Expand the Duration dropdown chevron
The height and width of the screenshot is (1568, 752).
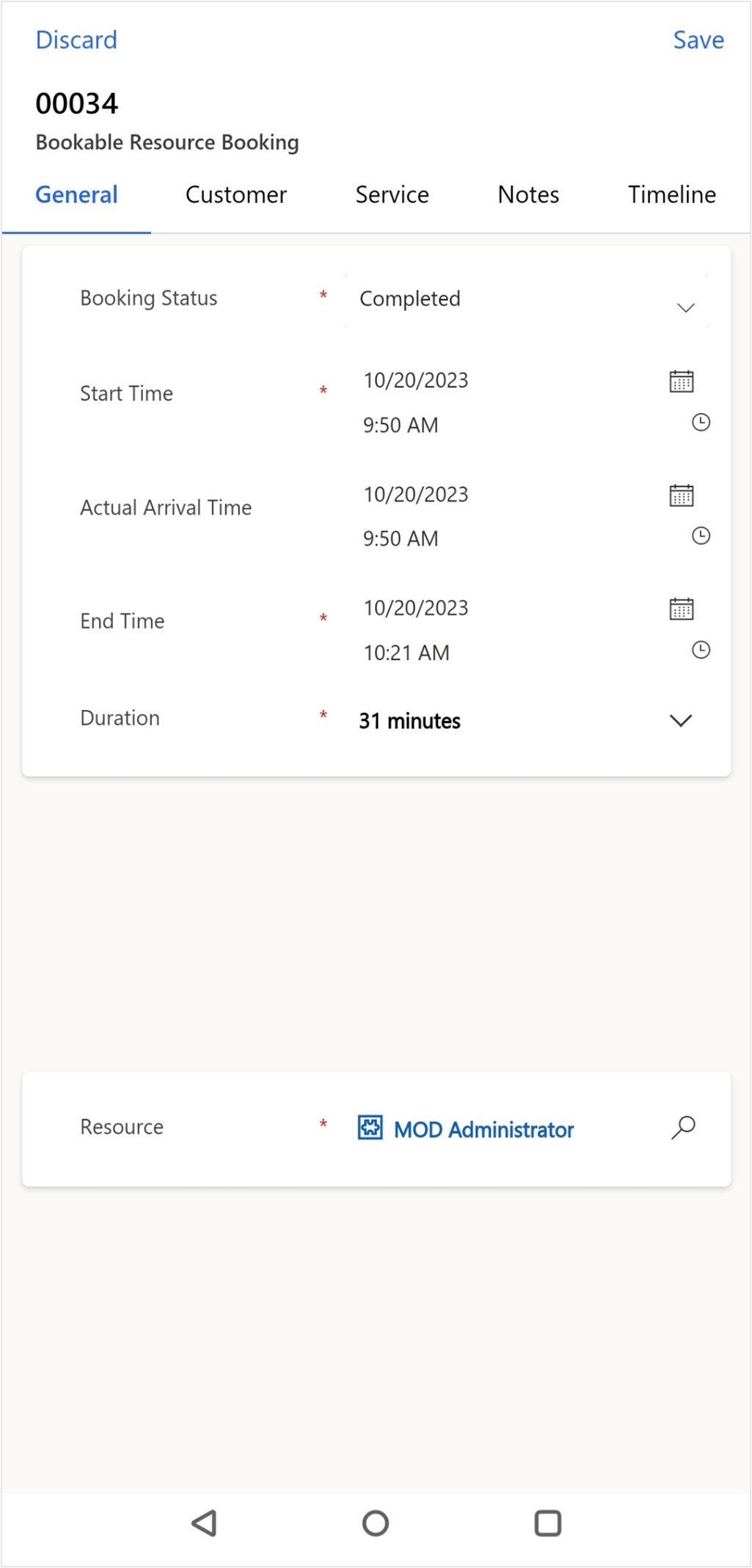681,720
